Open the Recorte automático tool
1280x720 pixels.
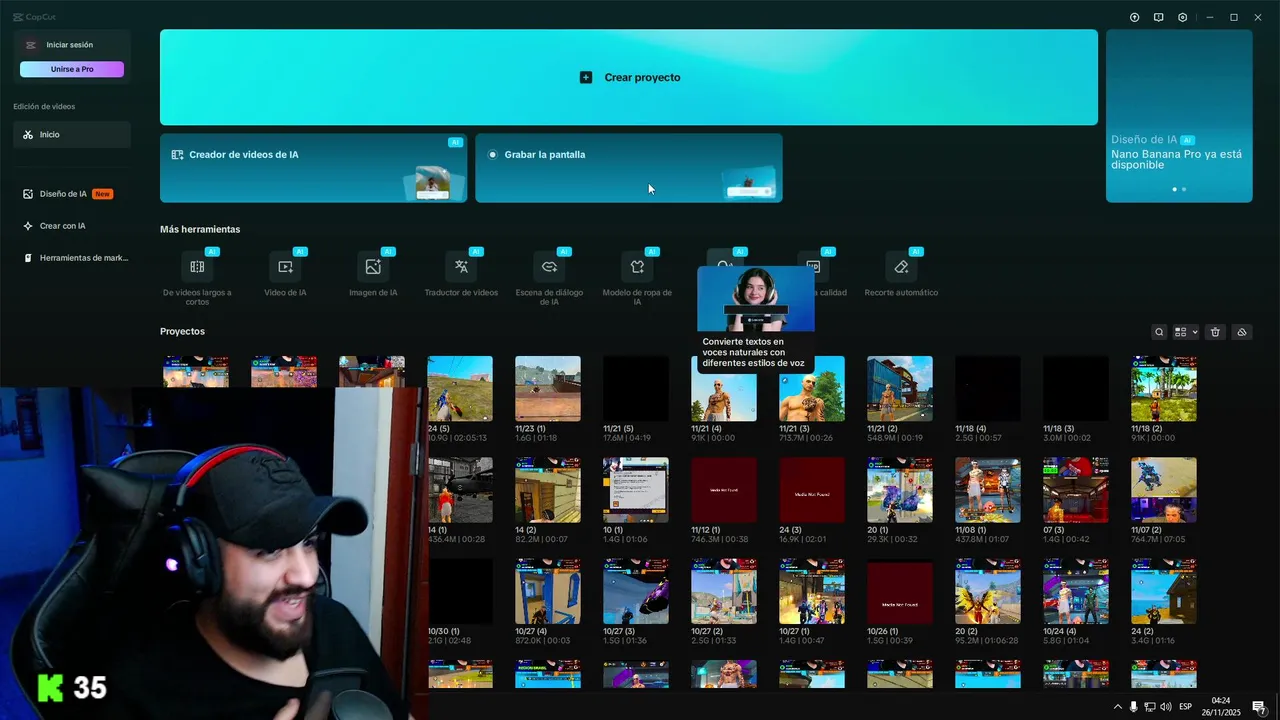tap(901, 274)
